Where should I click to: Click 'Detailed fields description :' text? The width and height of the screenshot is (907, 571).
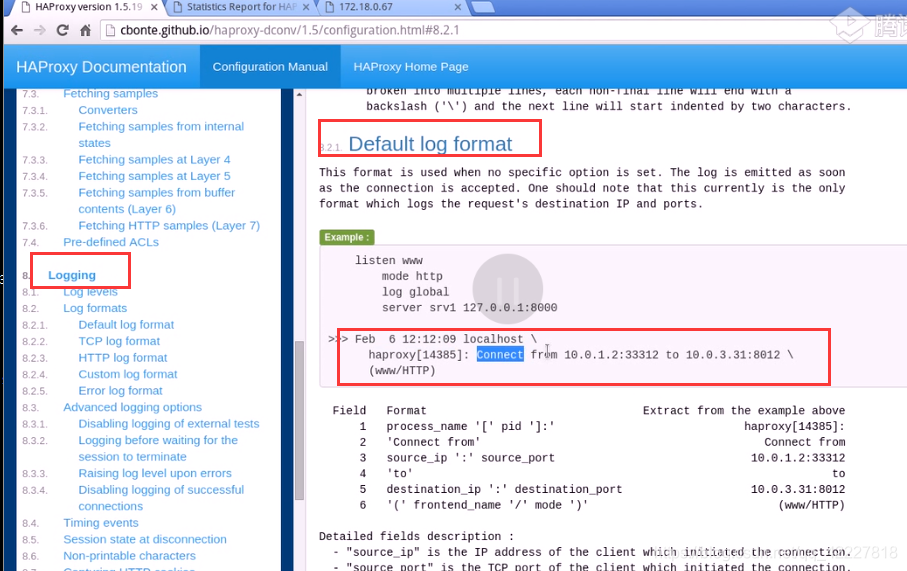[416, 536]
